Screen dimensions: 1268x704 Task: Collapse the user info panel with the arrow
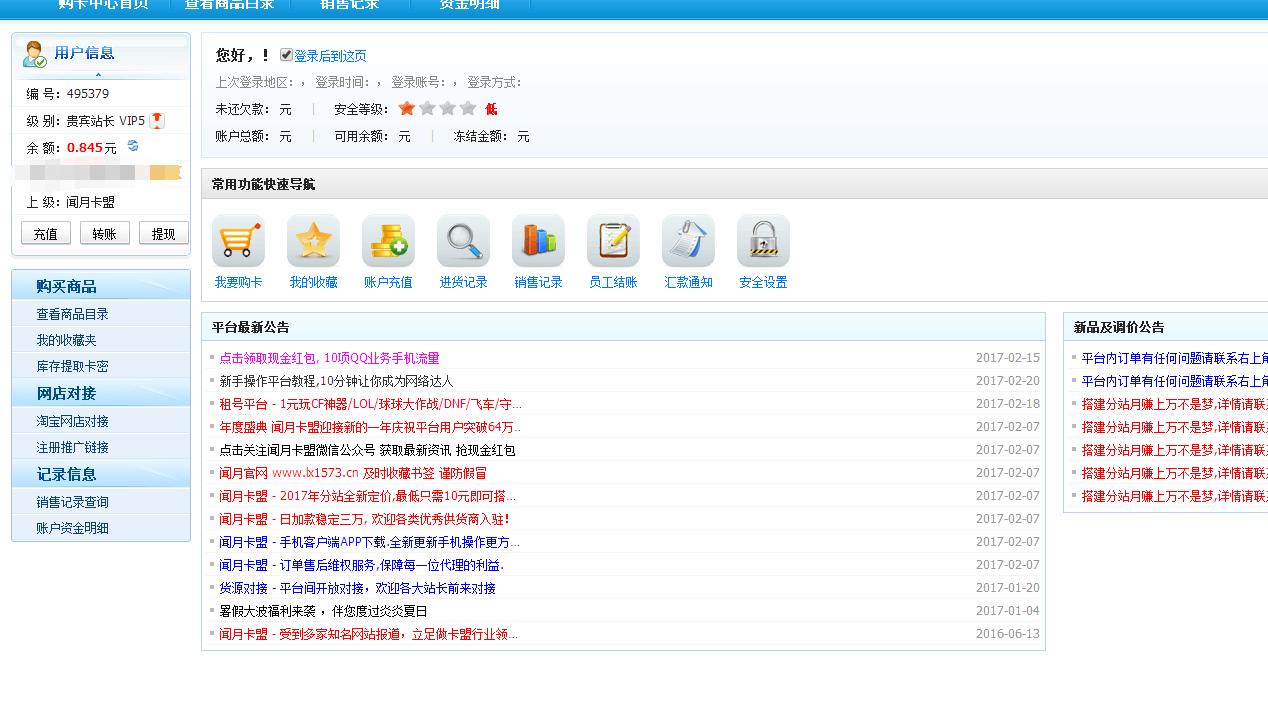coord(98,74)
